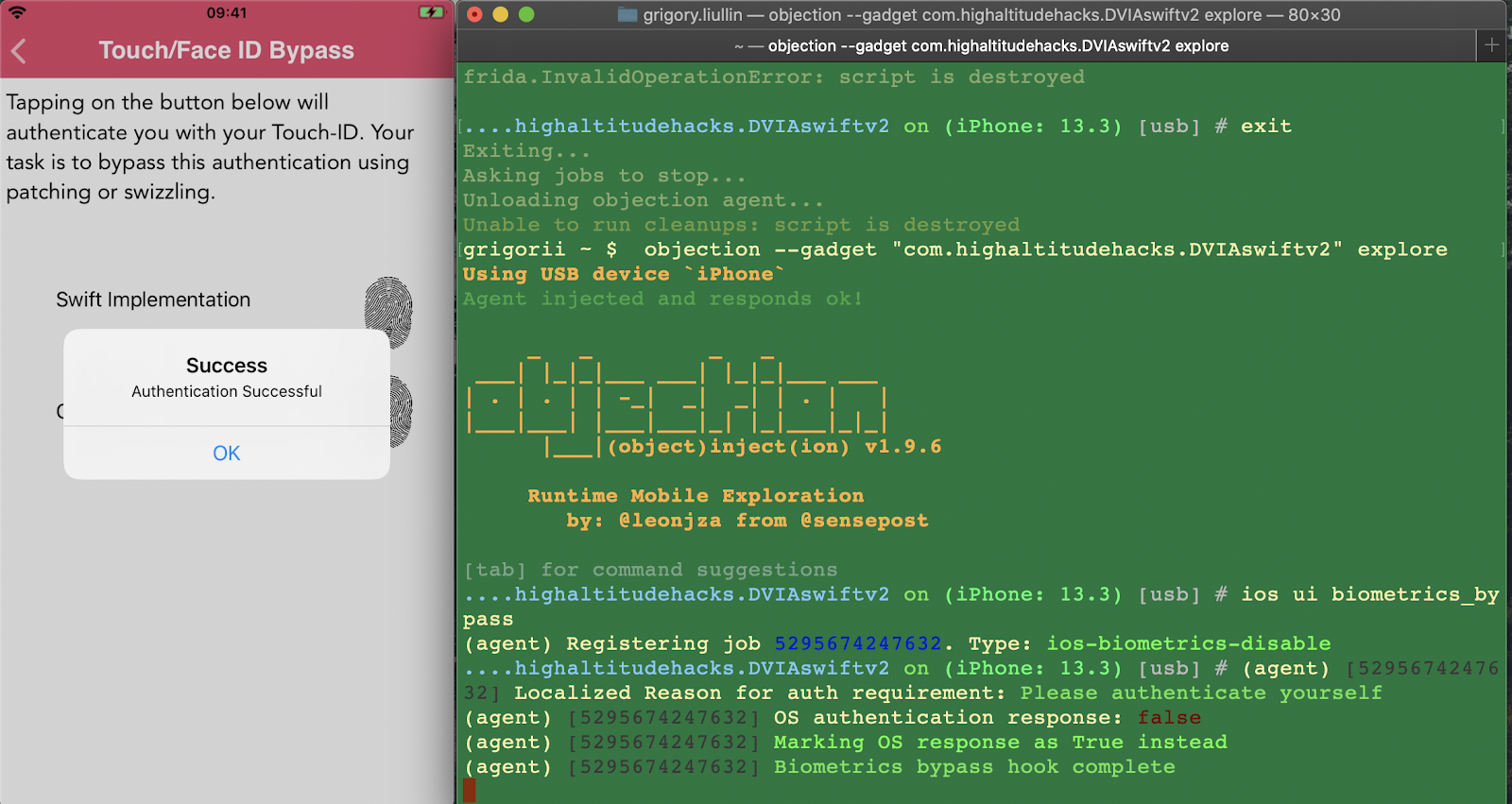Click 'Unloading objection agent...' line
Viewport: 1512px width, 804px height.
643,200
